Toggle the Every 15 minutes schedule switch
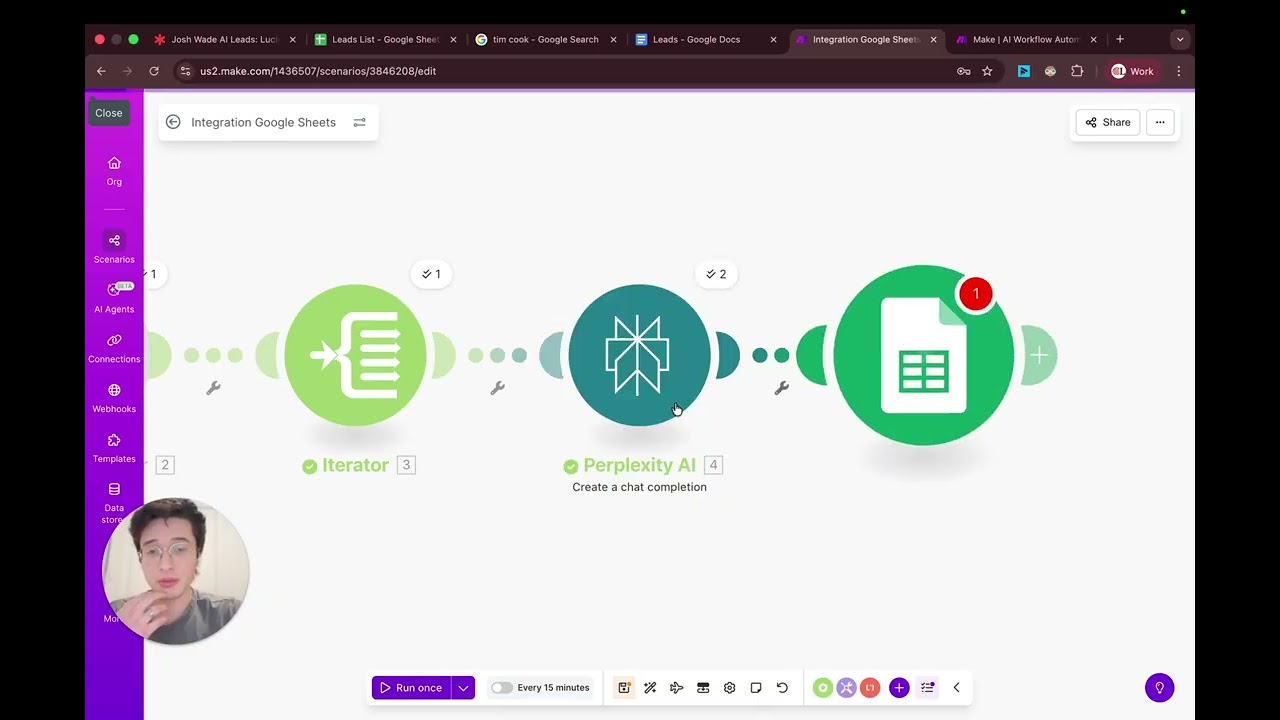Viewport: 1280px width, 720px height. coord(501,688)
